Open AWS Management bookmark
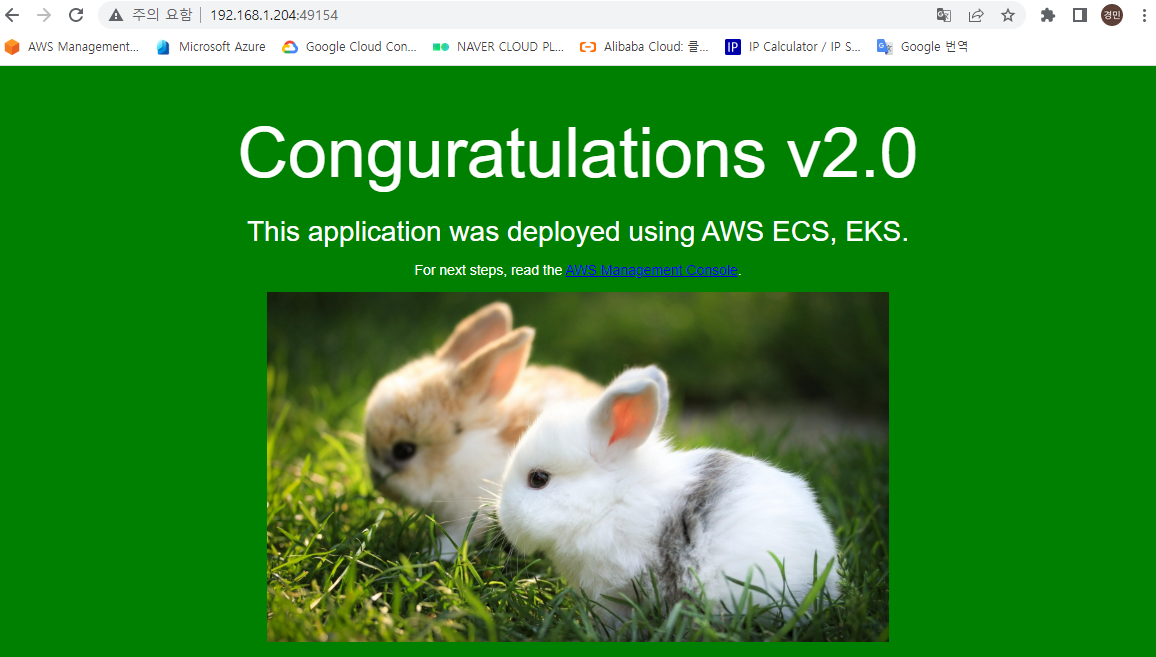 [72, 46]
